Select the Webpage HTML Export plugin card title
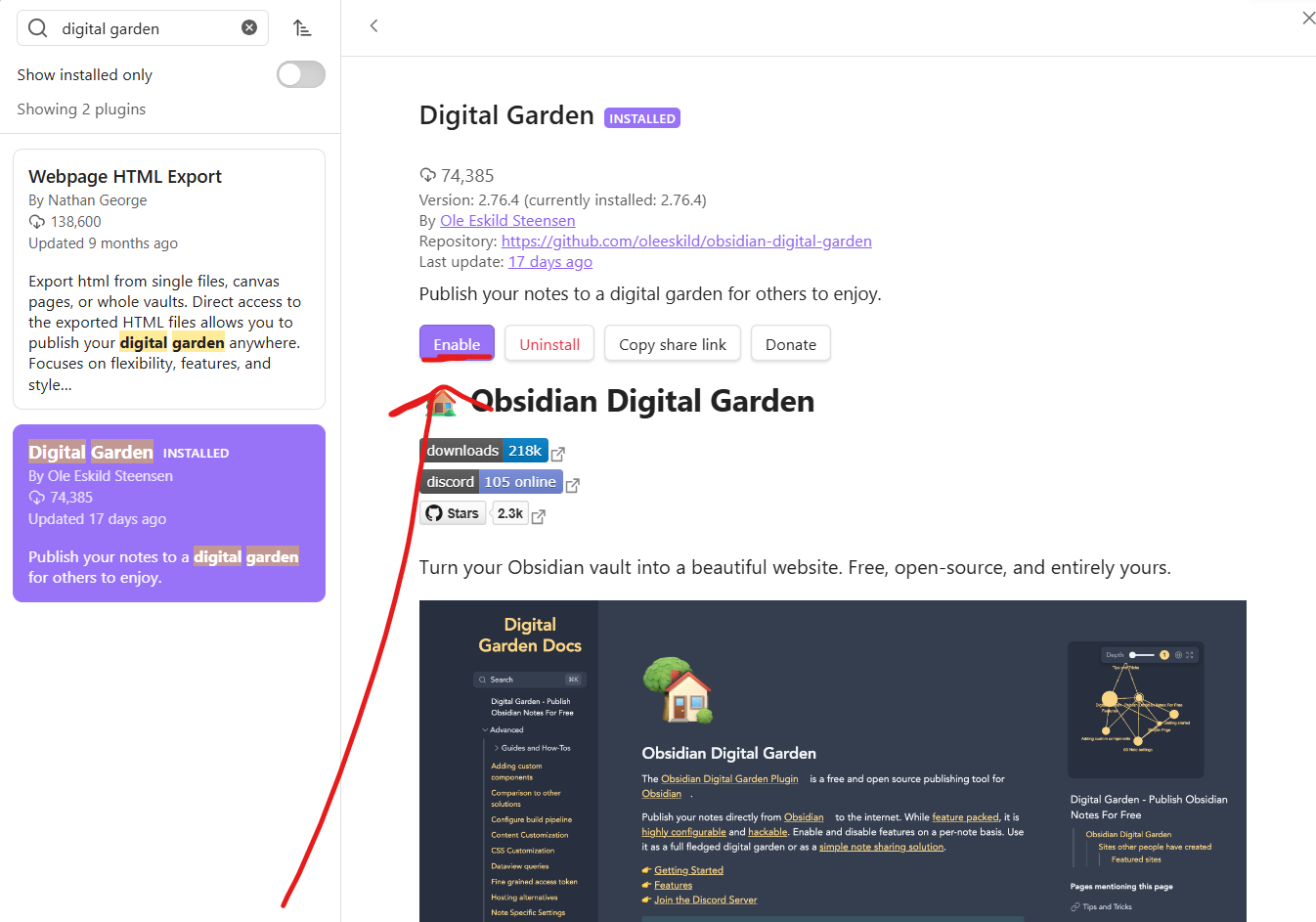Image resolution: width=1316 pixels, height=922 pixels. click(125, 176)
